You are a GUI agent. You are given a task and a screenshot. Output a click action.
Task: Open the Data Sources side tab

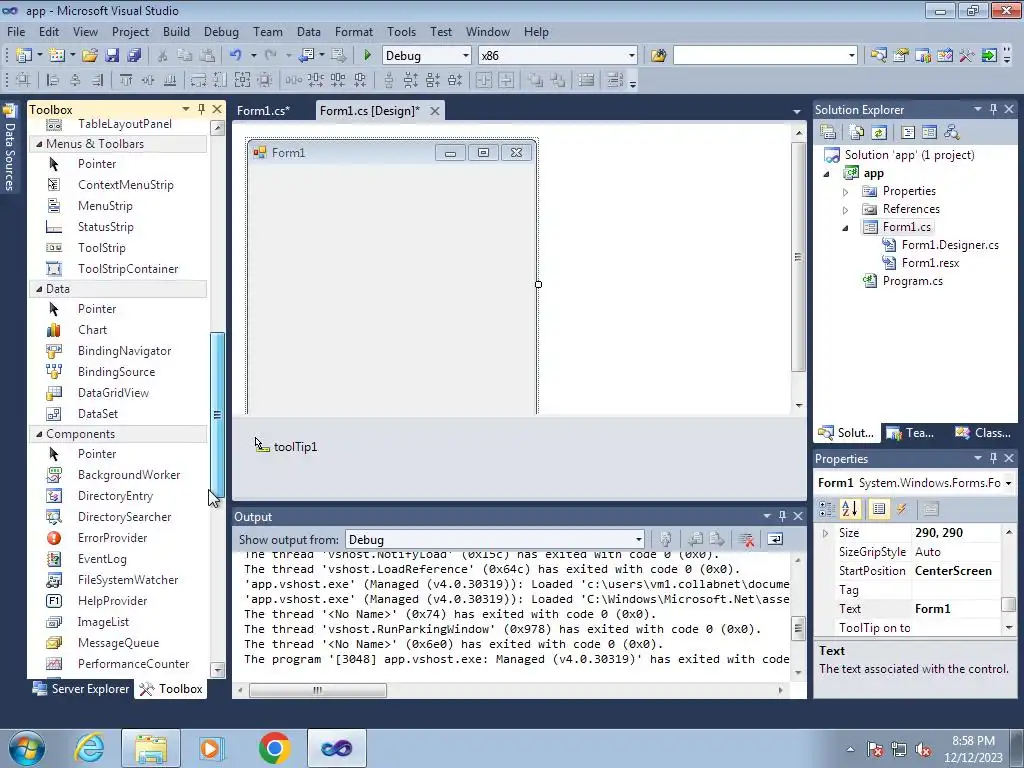point(10,149)
